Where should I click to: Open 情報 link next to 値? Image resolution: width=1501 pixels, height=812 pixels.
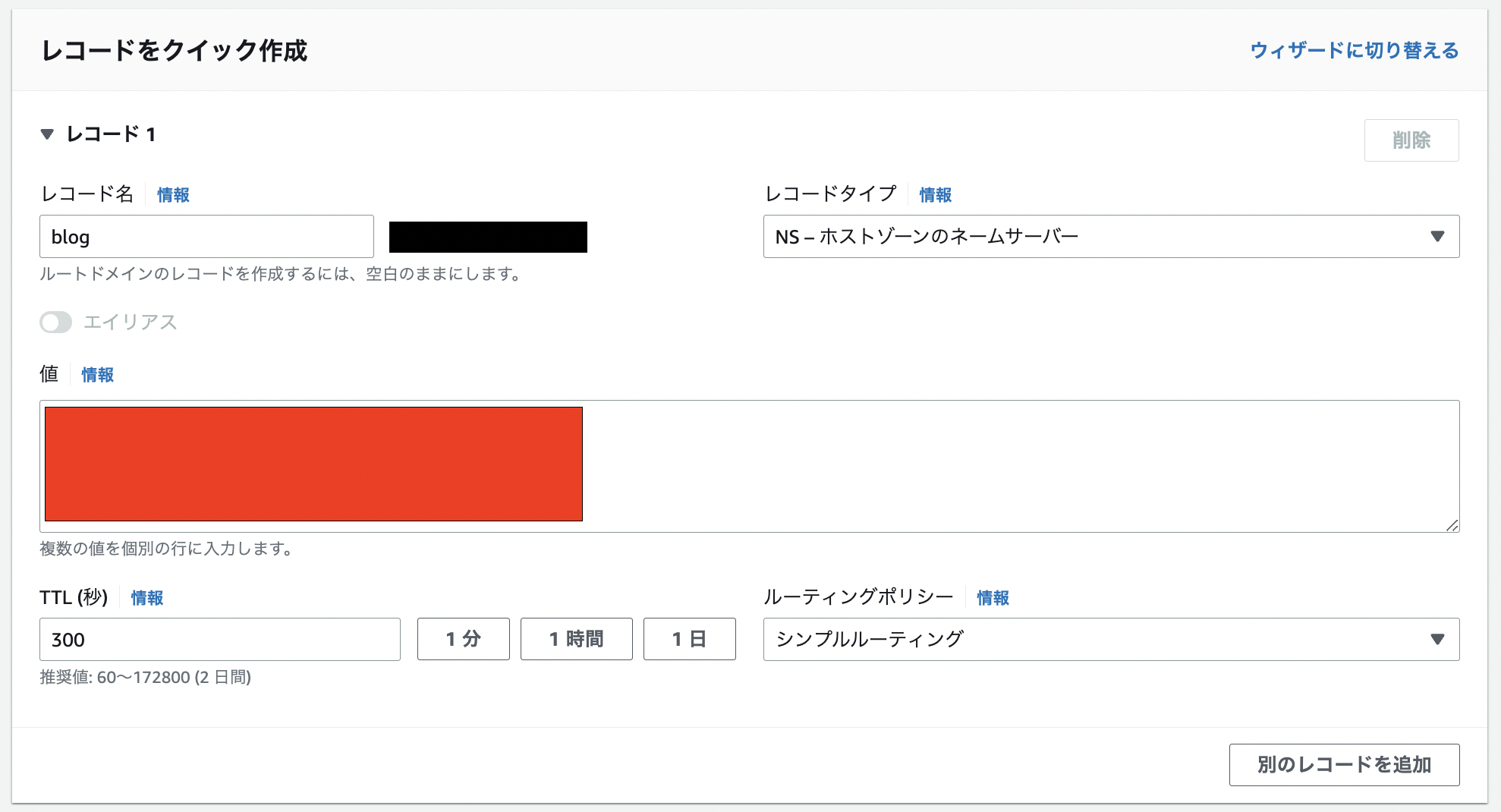pos(98,375)
